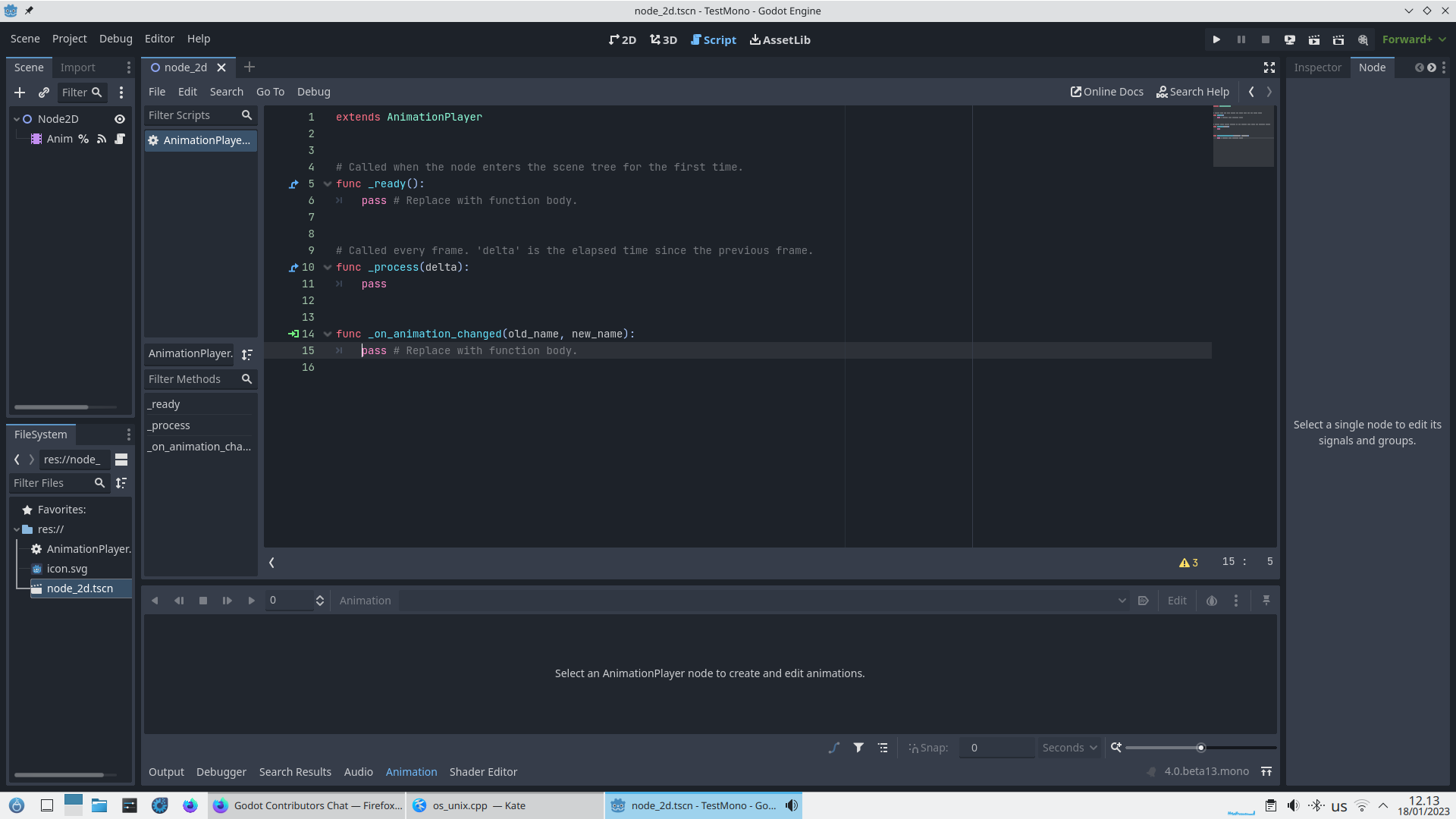Run the project with the Play button
1456x819 pixels.
(x=1216, y=39)
